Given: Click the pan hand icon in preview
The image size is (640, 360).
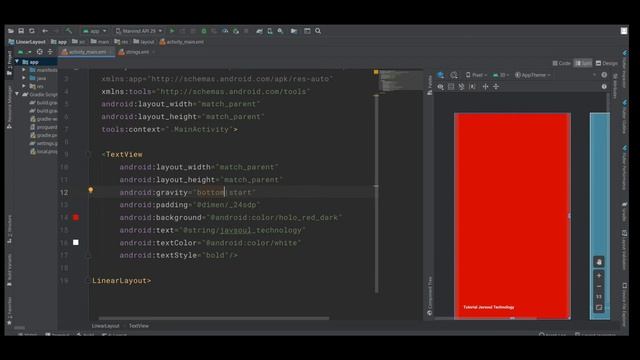Looking at the screenshot, I should point(599,262).
